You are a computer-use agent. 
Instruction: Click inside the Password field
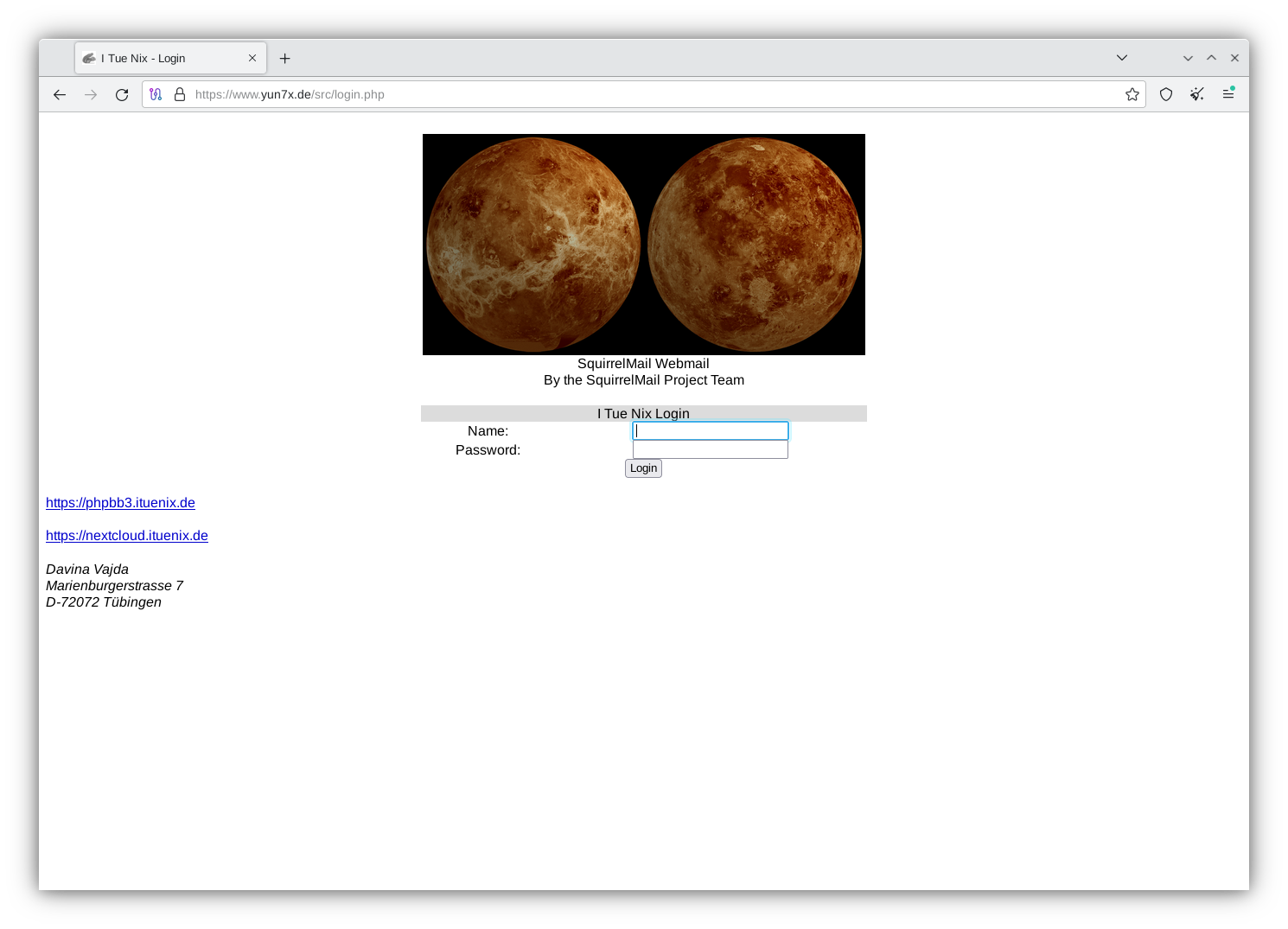[x=709, y=449]
